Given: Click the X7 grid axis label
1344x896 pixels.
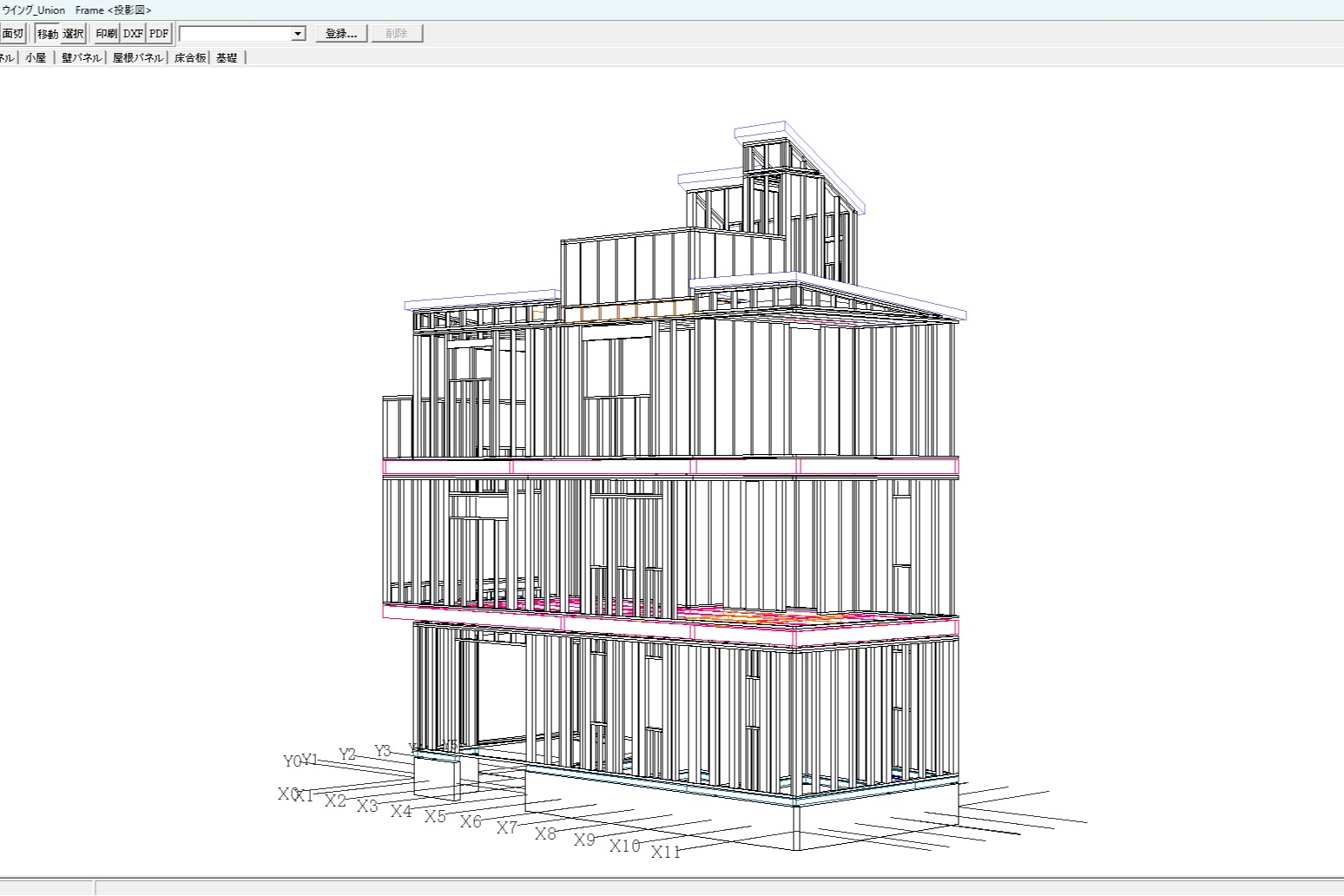Looking at the screenshot, I should tap(507, 828).
